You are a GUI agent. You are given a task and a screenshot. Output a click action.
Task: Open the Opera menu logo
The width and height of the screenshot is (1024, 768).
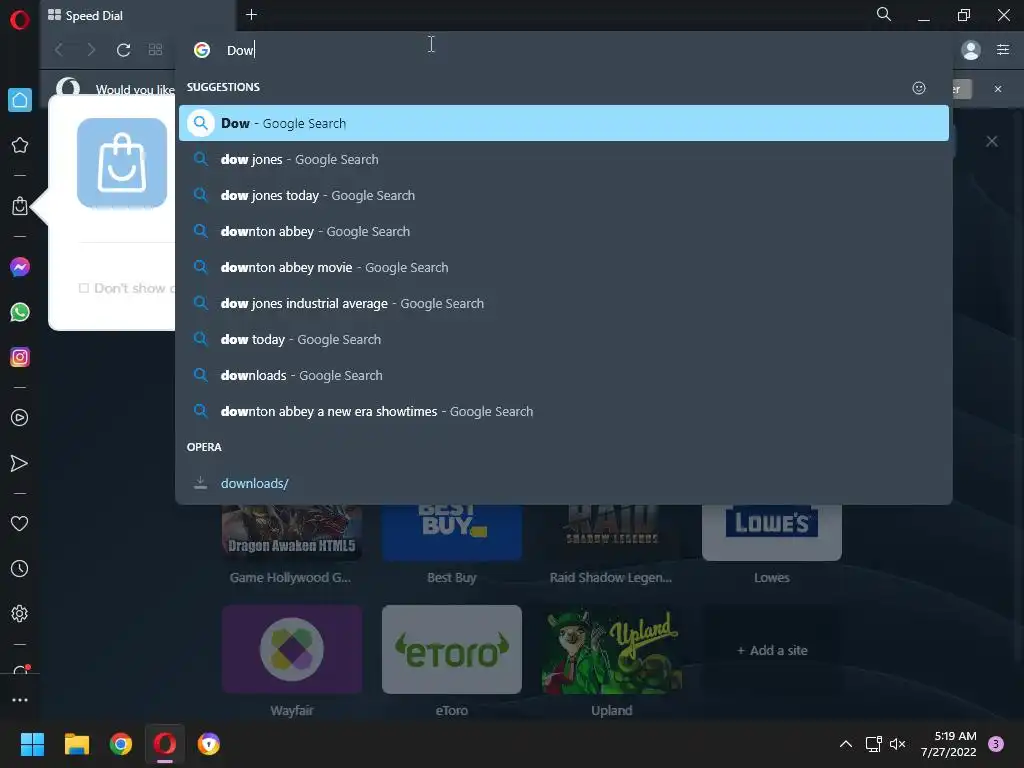pos(20,20)
